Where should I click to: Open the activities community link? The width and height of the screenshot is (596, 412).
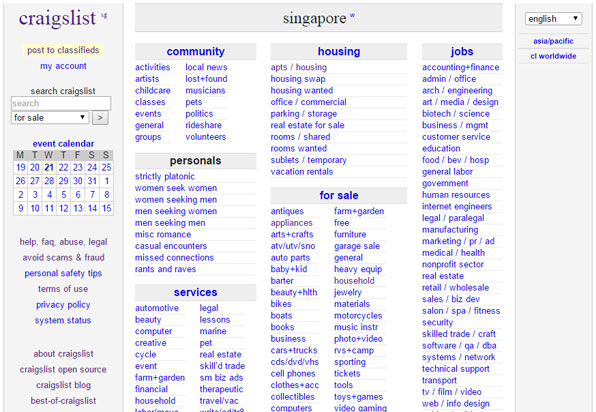tap(152, 67)
